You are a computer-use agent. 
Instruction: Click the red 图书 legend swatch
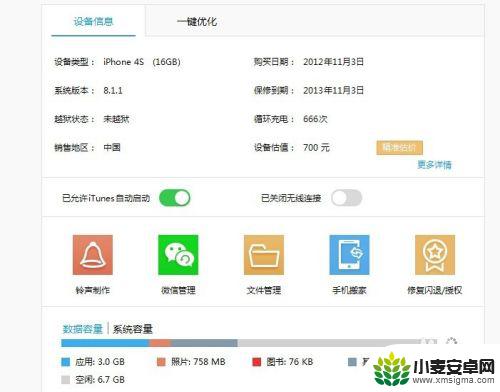click(x=257, y=362)
